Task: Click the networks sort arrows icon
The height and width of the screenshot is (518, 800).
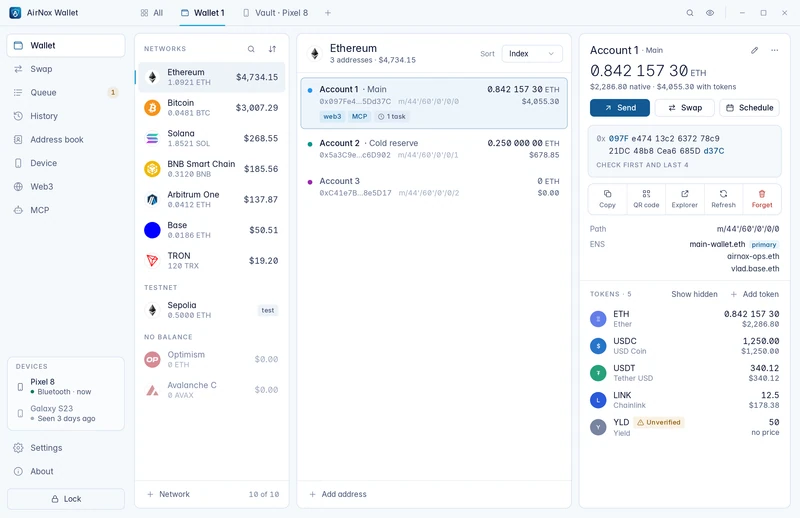Action: point(272,49)
